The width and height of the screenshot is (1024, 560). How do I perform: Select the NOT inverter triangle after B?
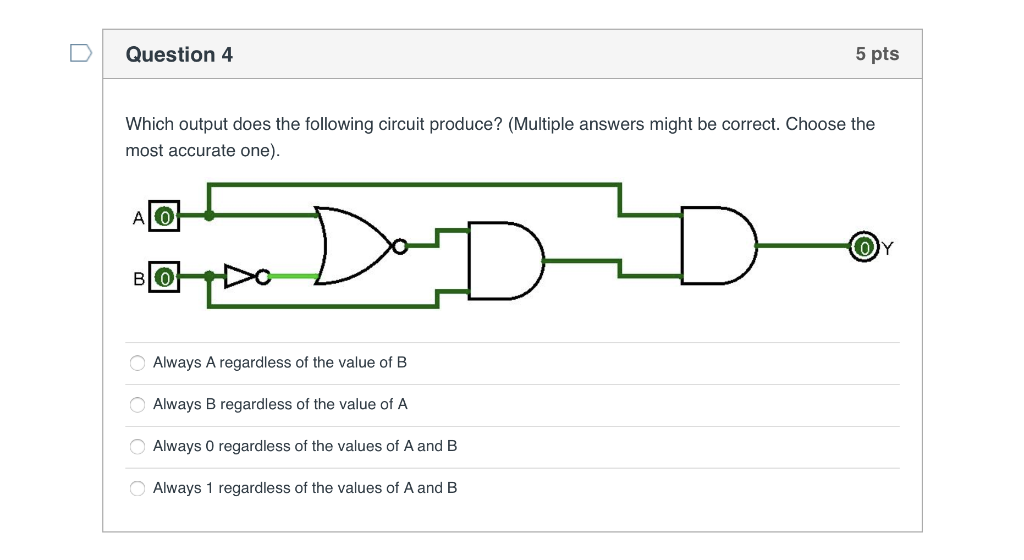tap(238, 277)
